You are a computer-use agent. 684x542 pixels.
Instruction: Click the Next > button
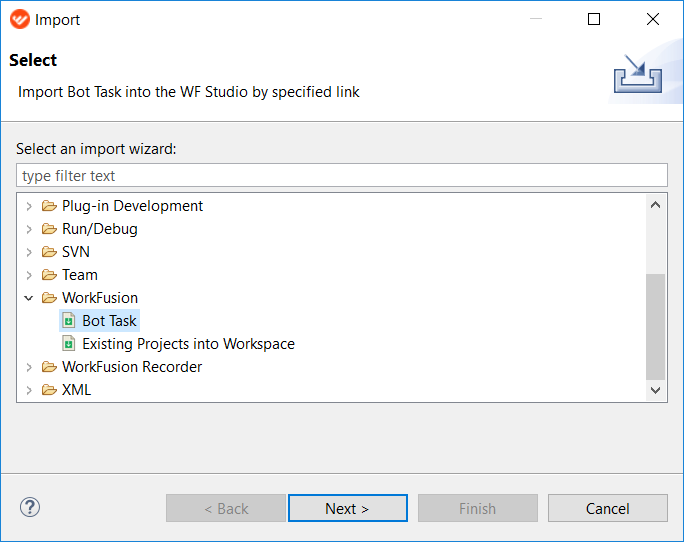click(348, 508)
